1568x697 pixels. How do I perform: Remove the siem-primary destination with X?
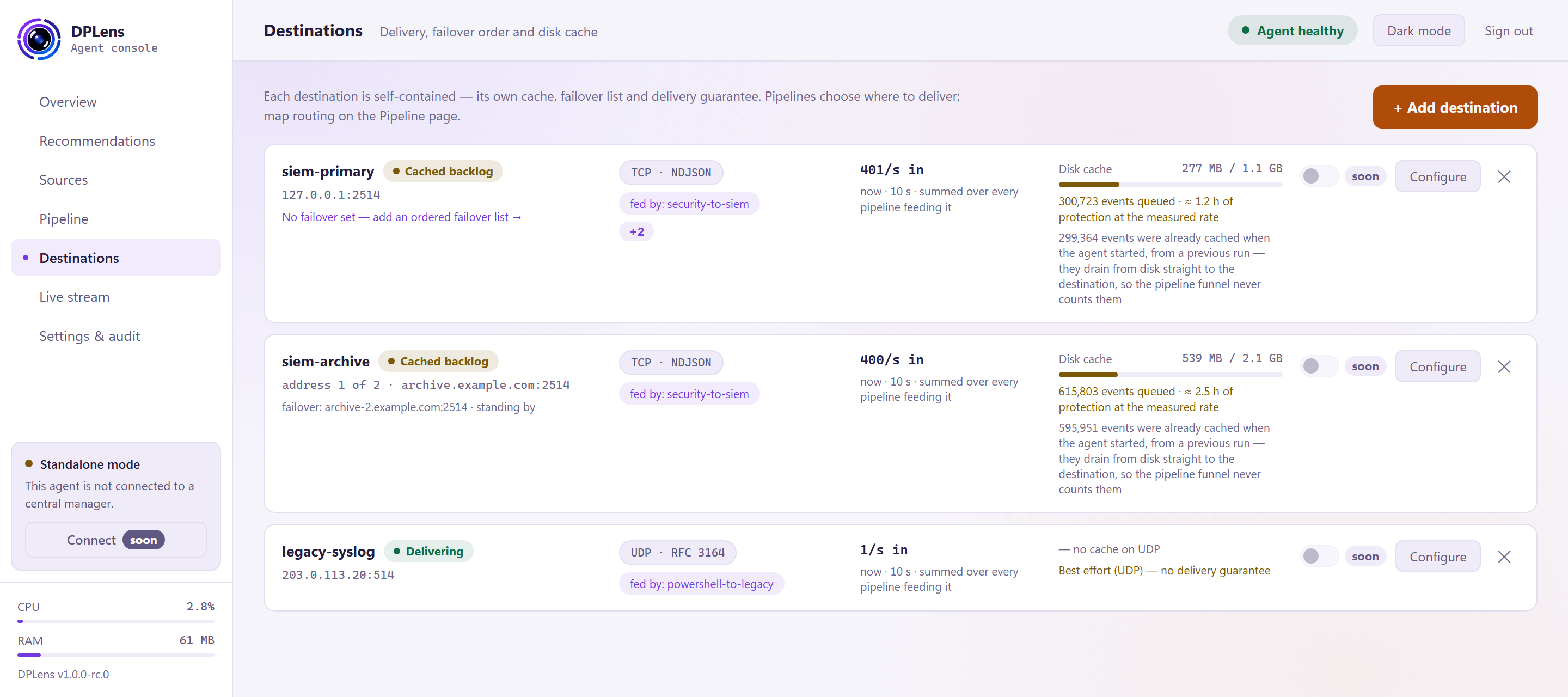[x=1503, y=176]
